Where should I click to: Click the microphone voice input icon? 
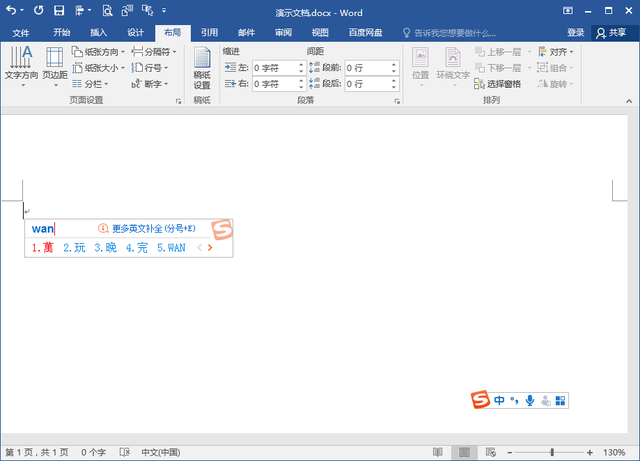tap(529, 400)
